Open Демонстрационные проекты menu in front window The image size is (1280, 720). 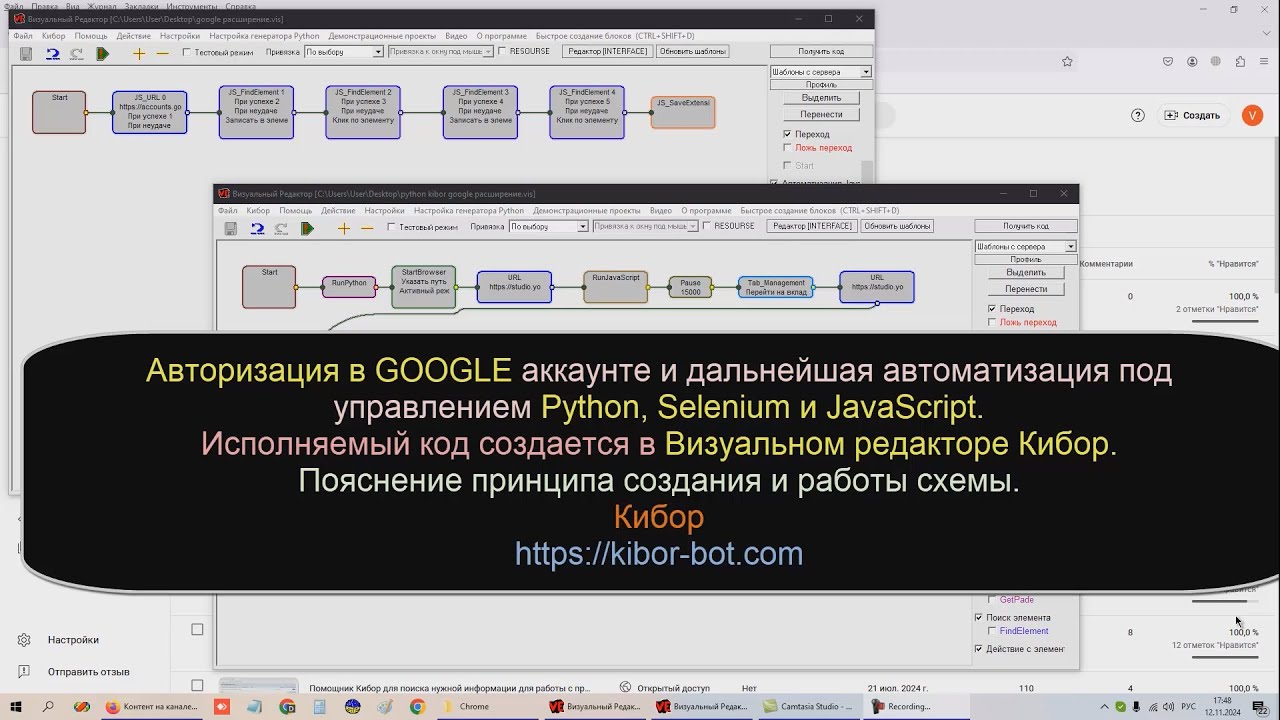click(587, 211)
